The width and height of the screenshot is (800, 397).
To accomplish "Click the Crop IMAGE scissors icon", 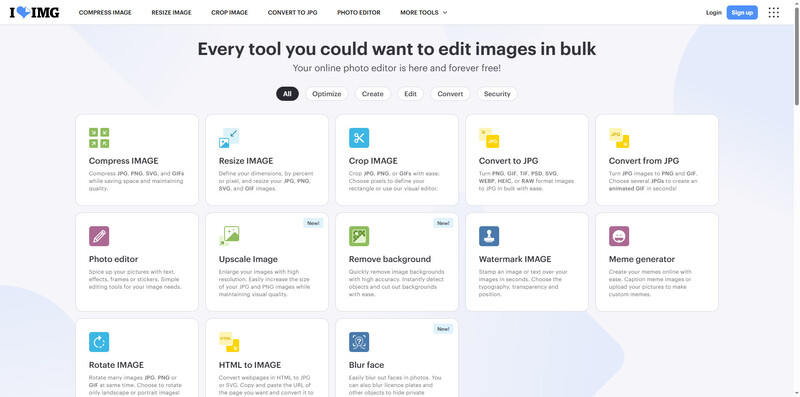I will [x=359, y=138].
